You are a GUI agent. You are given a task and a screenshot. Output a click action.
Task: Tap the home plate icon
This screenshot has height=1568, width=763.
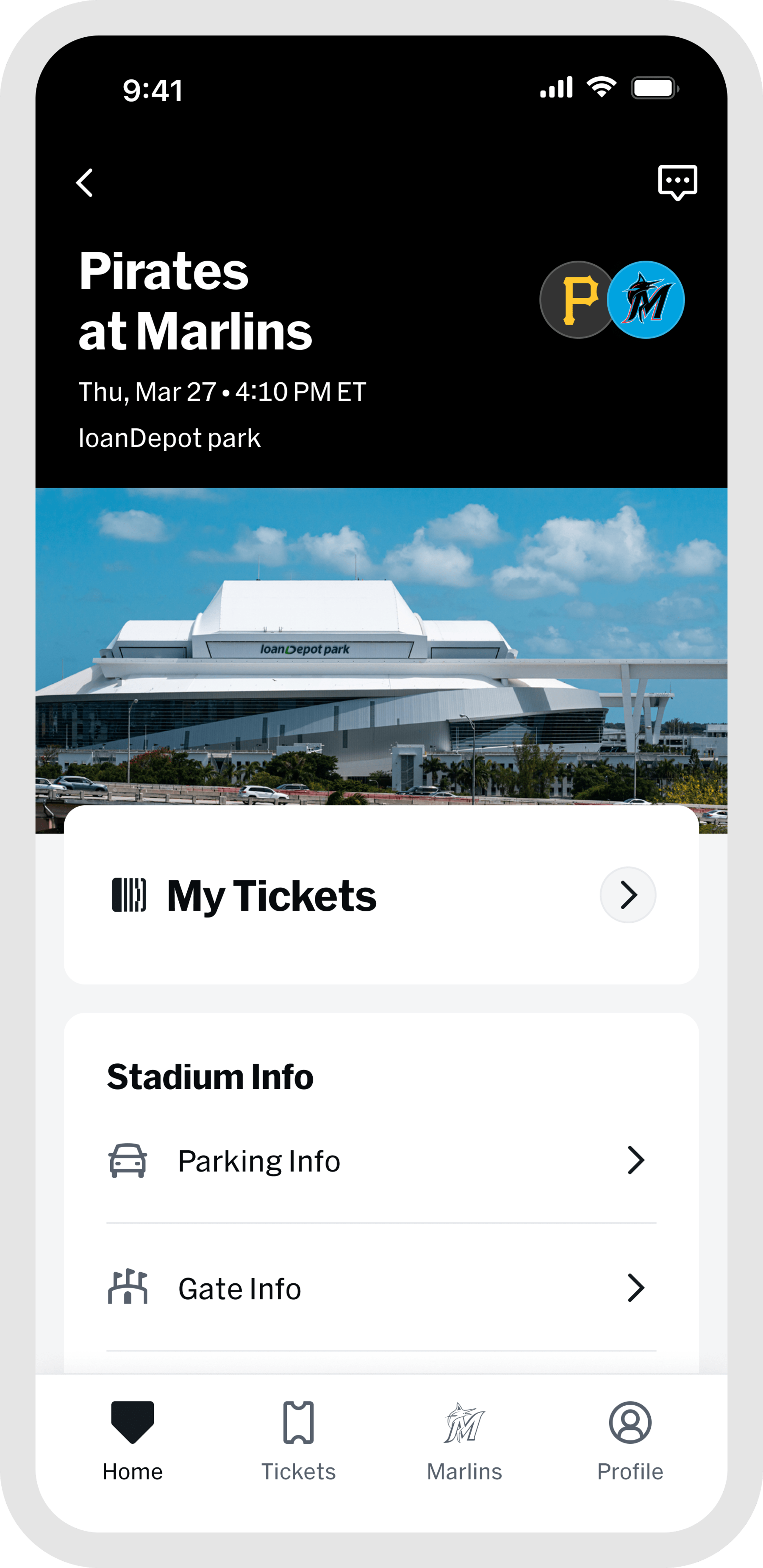tap(133, 1422)
